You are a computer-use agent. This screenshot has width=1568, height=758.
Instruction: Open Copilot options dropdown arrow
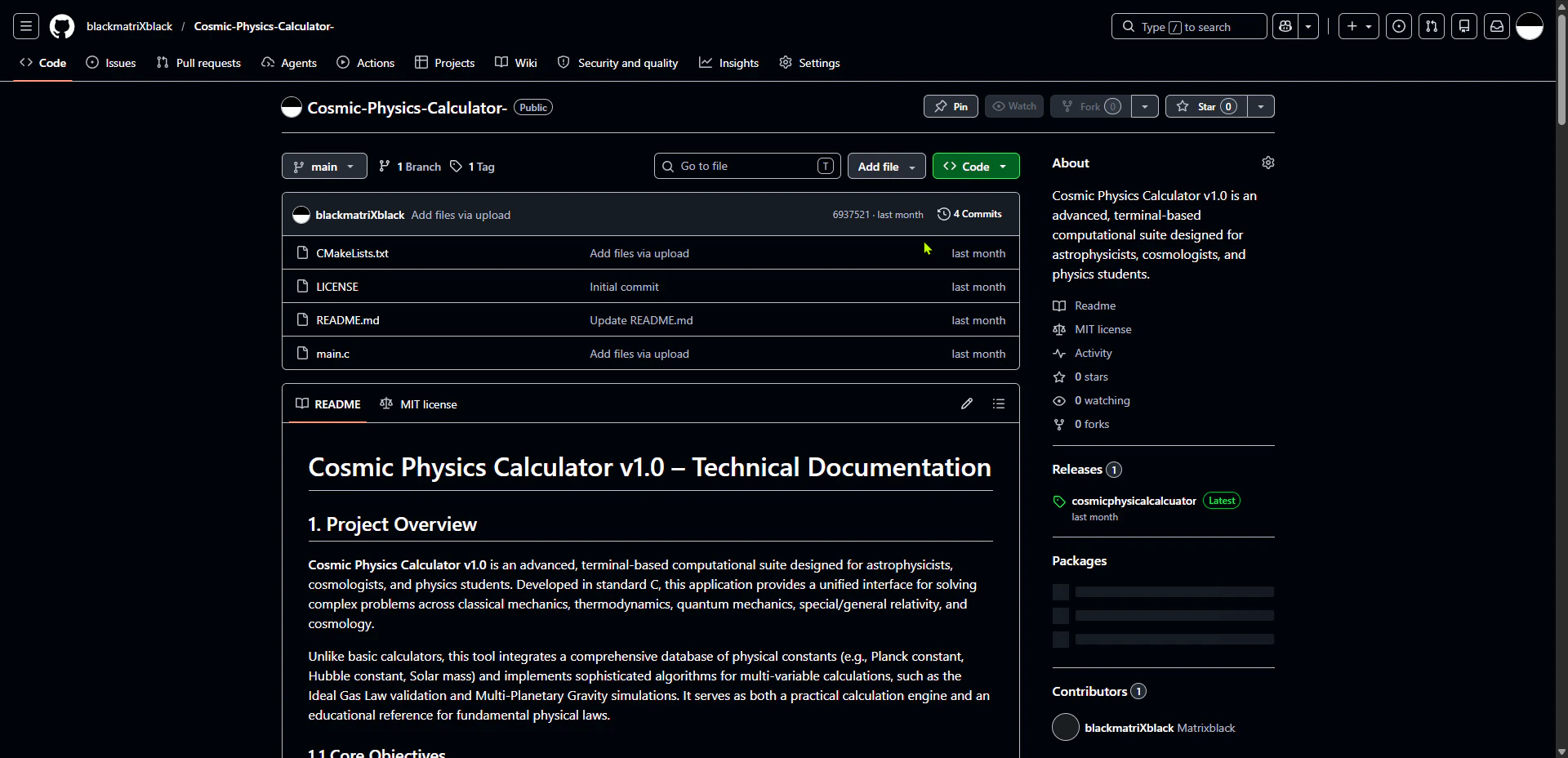[1308, 26]
